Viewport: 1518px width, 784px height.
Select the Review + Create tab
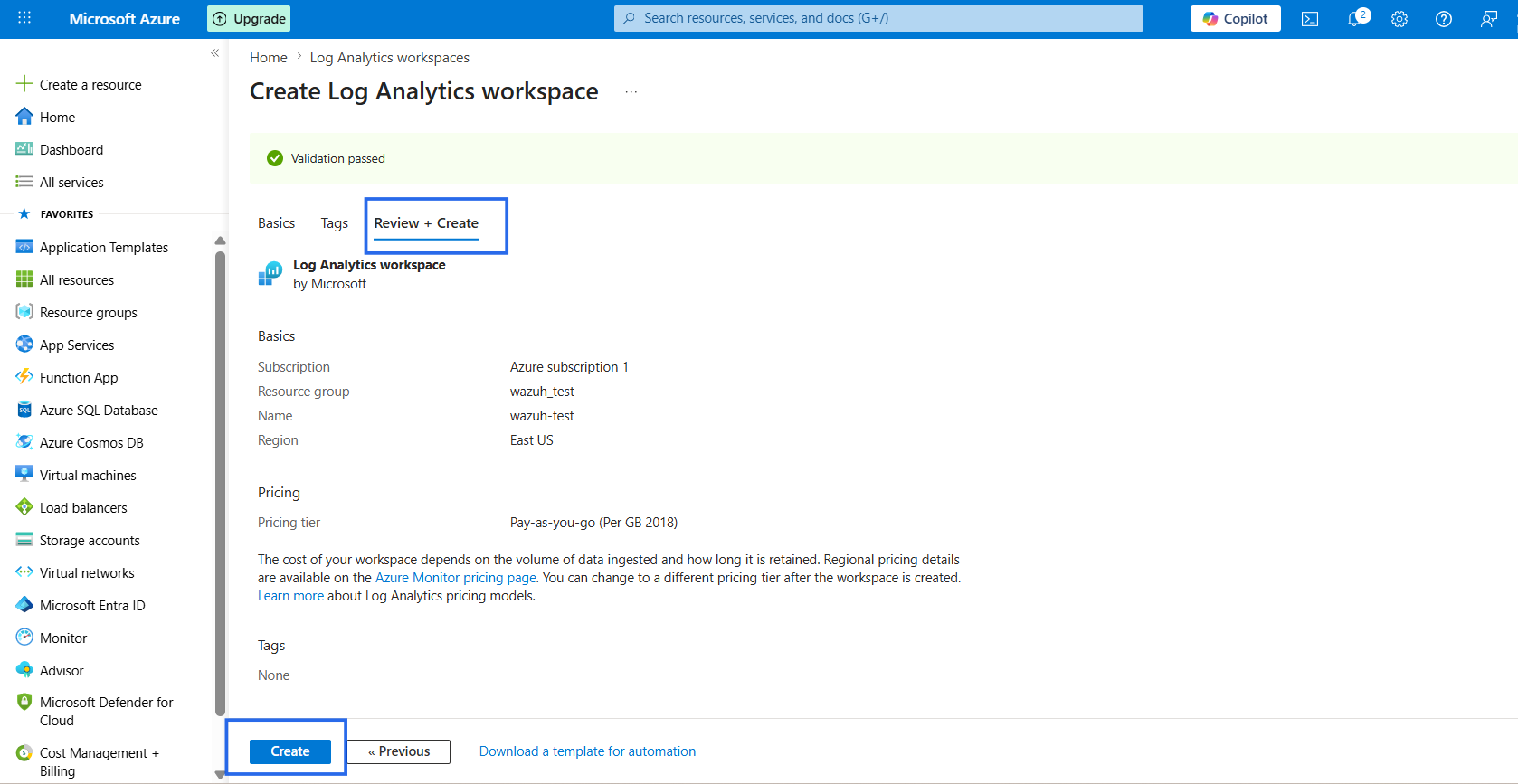tap(426, 223)
